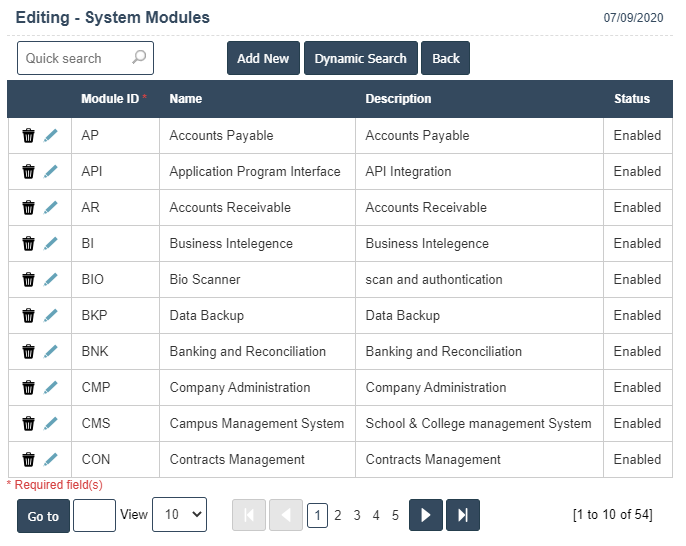Screen dimensions: 686x546
Task: Click the Go to page number box
Action: pyautogui.click(x=94, y=516)
